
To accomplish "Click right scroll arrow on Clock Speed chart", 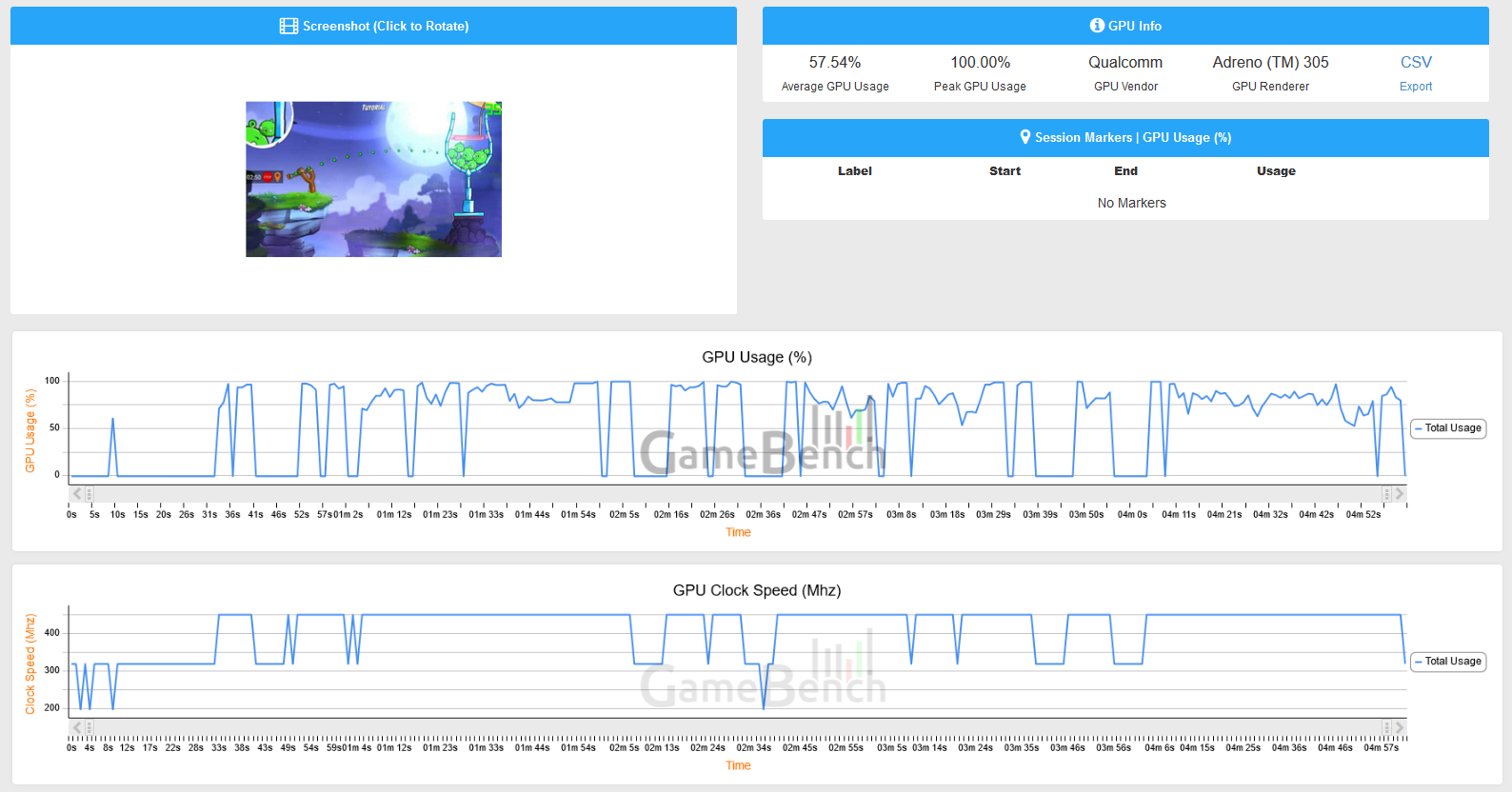I will click(1400, 727).
